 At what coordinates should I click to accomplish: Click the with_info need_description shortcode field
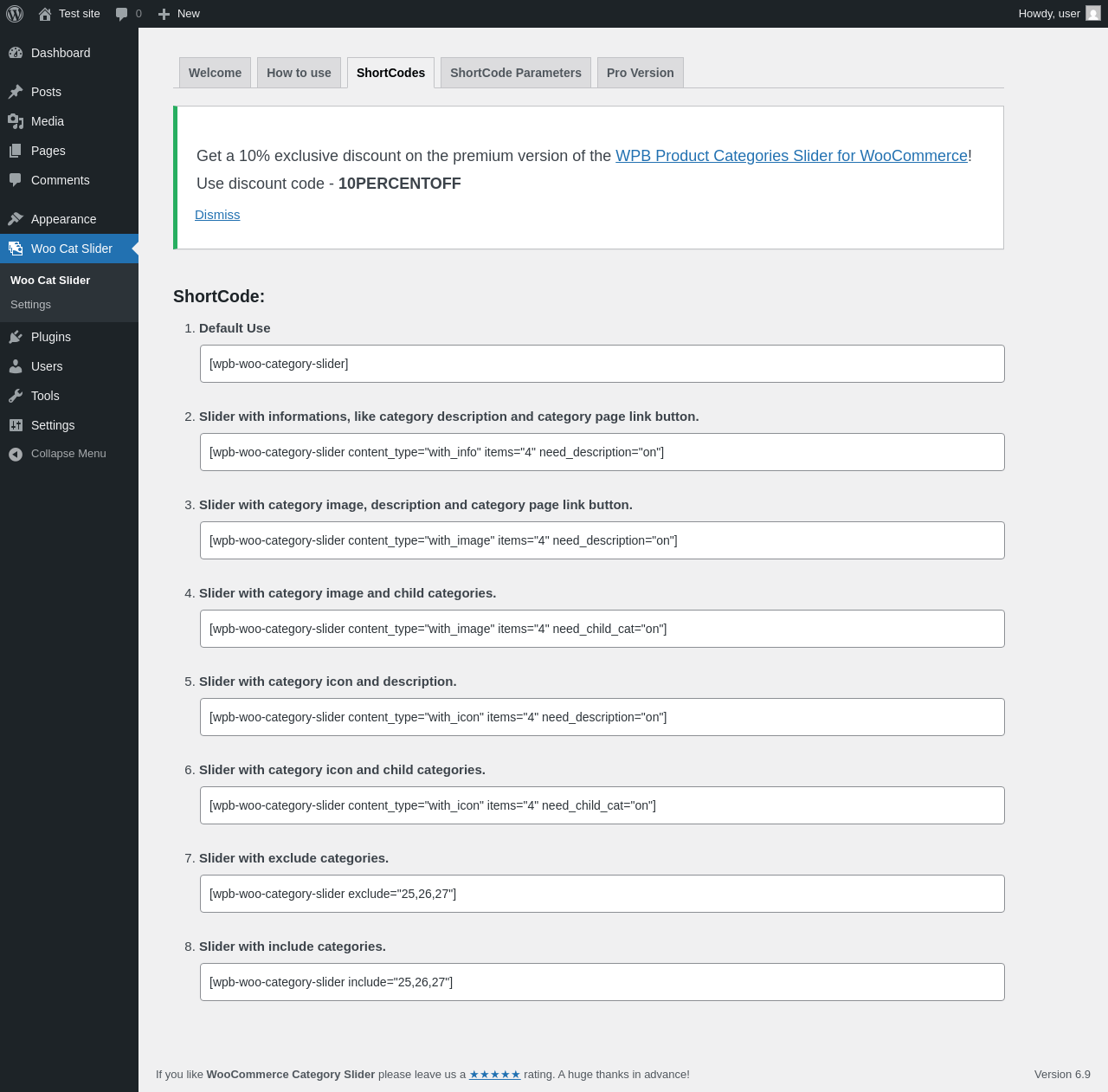602,452
